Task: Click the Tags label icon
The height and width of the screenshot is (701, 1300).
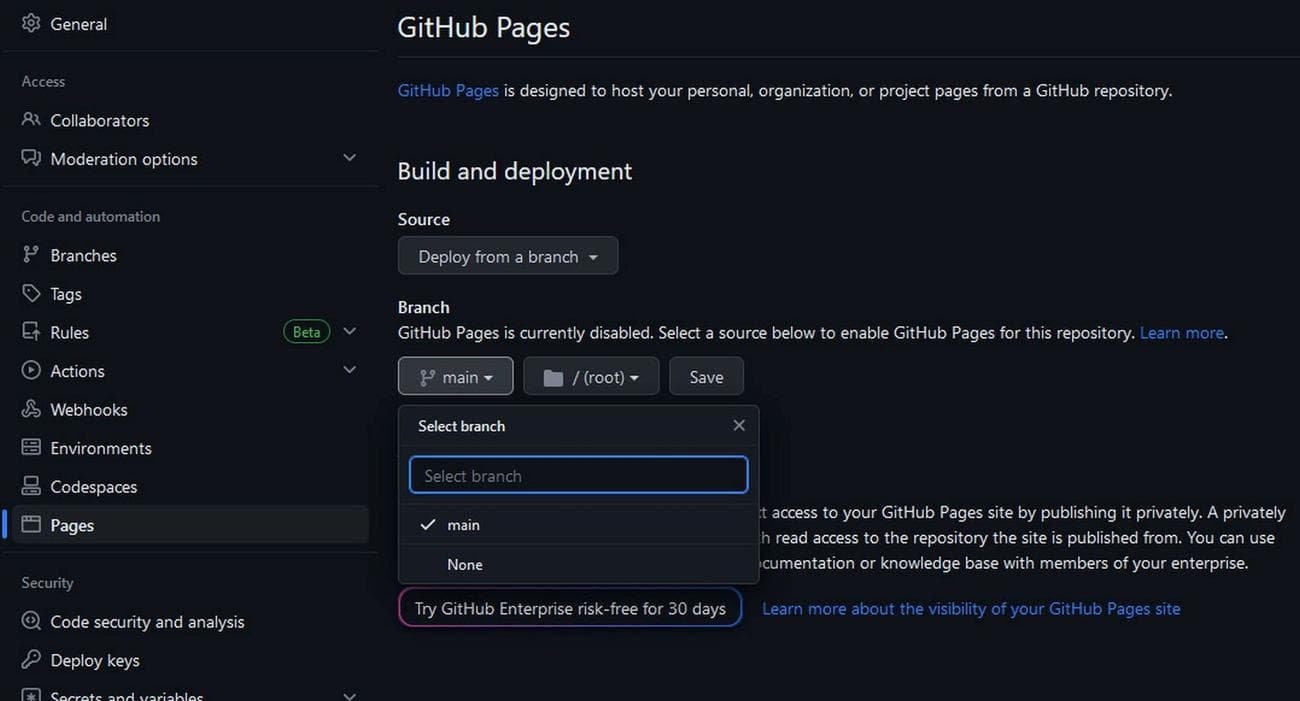Action: [x=31, y=293]
